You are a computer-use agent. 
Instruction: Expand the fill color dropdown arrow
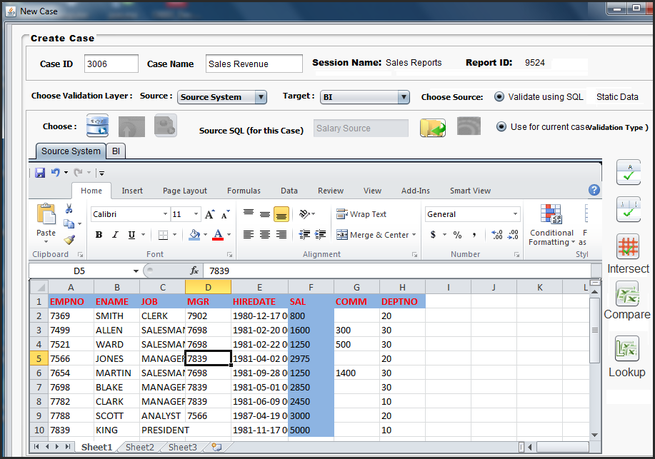click(x=206, y=235)
